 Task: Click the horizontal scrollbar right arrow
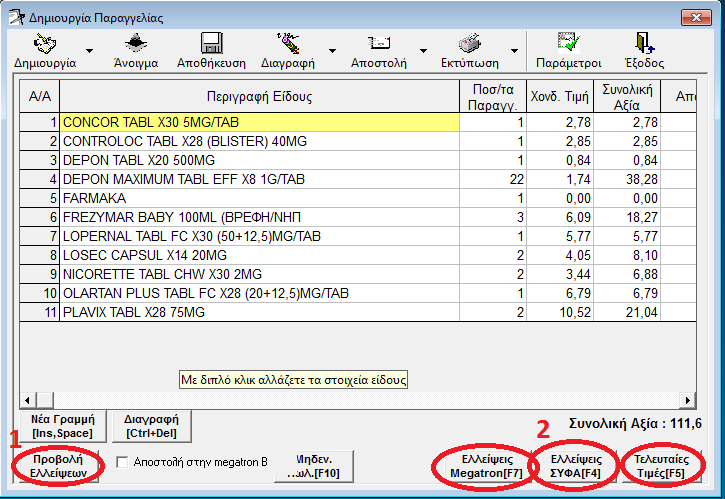point(688,400)
